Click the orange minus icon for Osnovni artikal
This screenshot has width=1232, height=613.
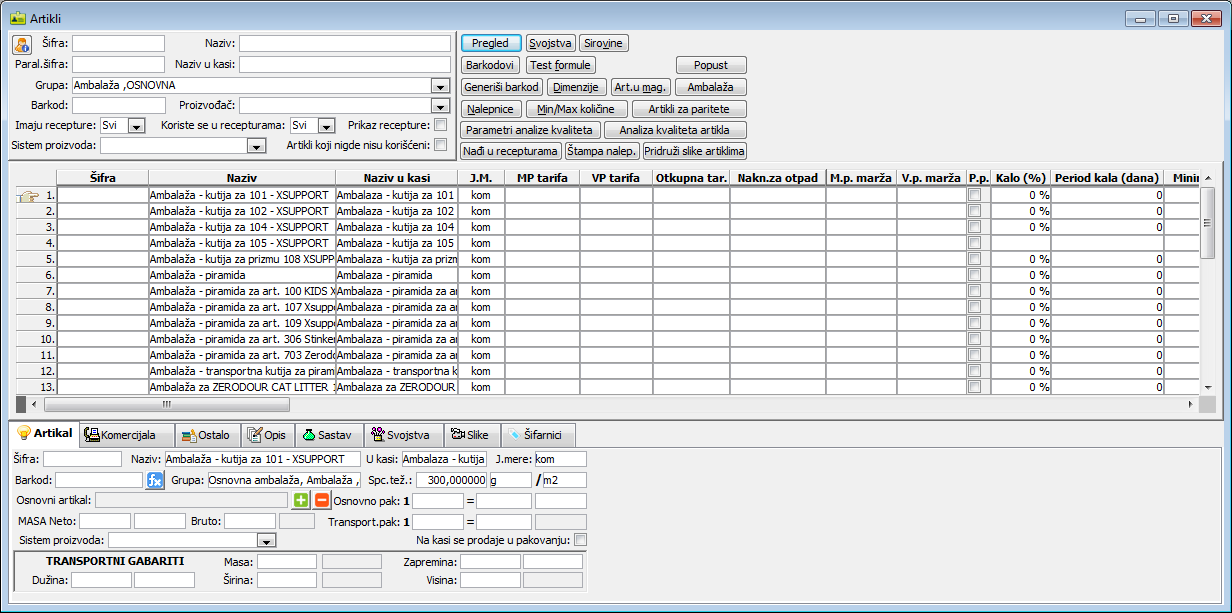321,500
